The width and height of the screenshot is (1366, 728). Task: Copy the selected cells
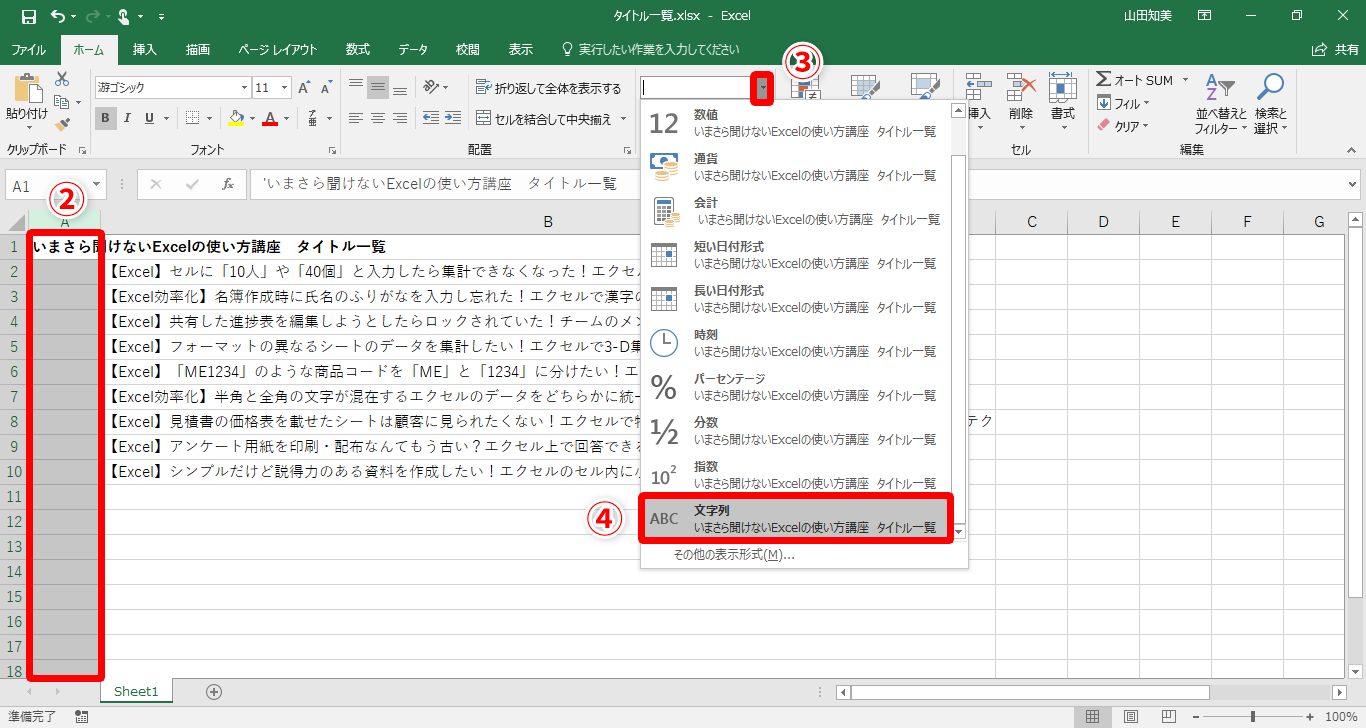click(62, 102)
